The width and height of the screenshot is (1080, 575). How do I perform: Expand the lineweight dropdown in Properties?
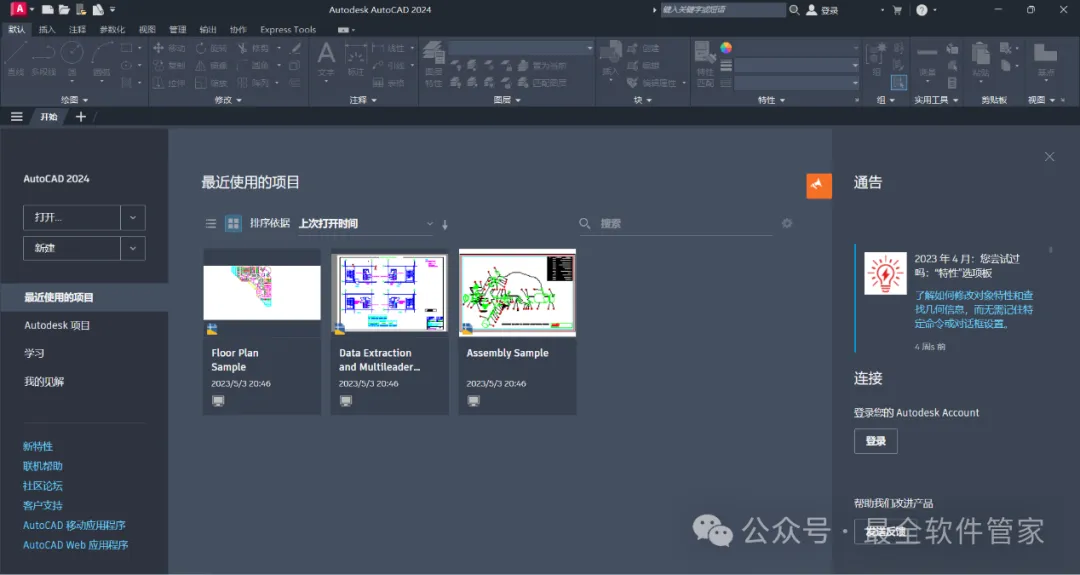point(855,65)
